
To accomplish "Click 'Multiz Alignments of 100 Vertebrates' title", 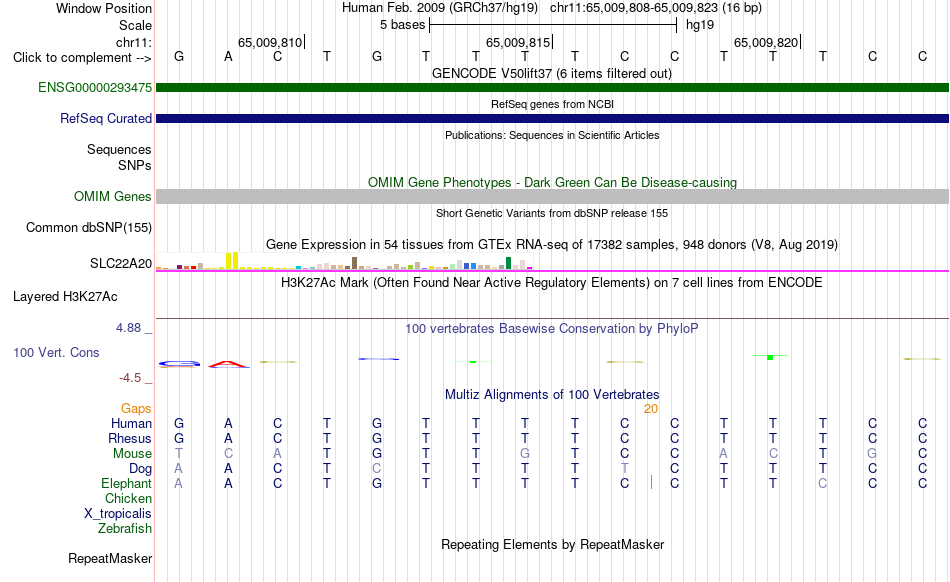I will tap(552, 395).
